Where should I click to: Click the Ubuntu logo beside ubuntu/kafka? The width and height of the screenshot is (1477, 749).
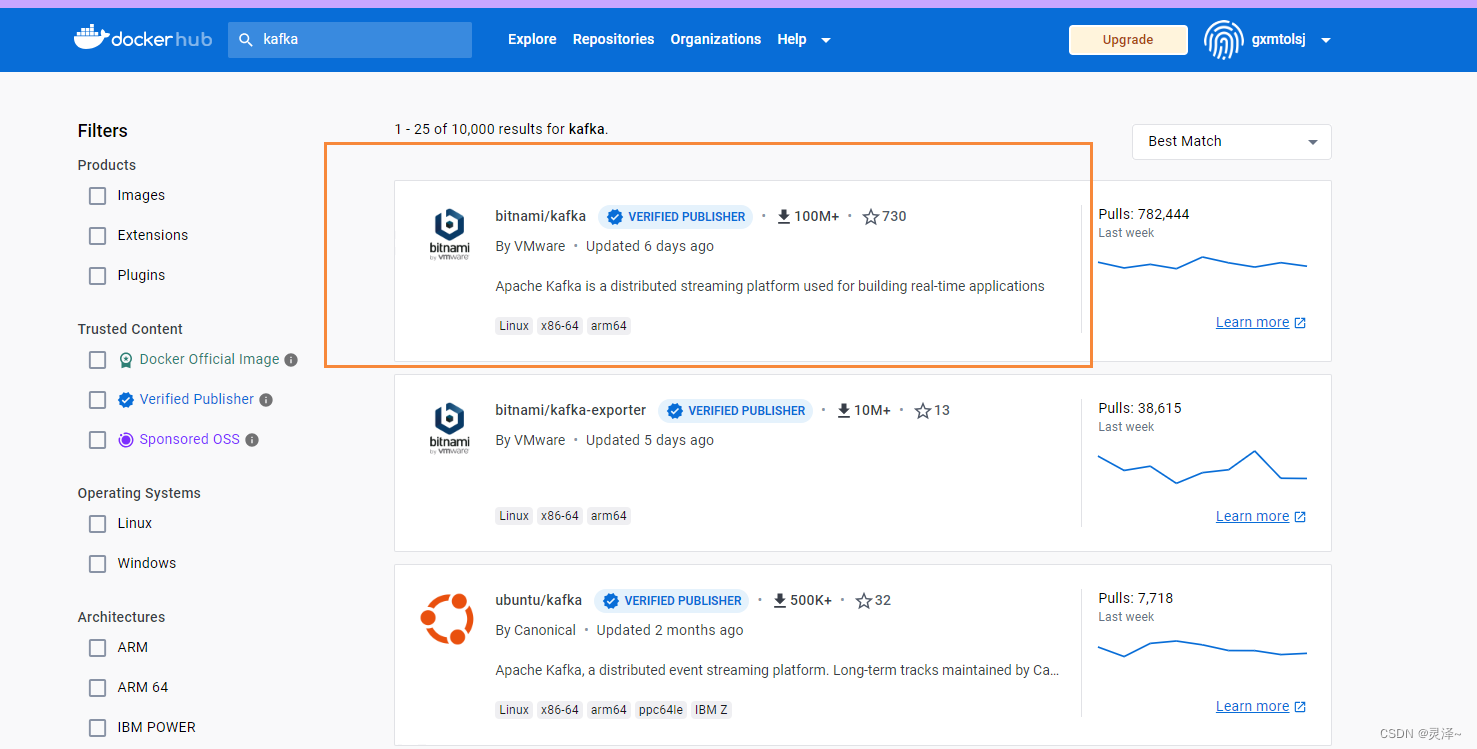click(x=446, y=619)
